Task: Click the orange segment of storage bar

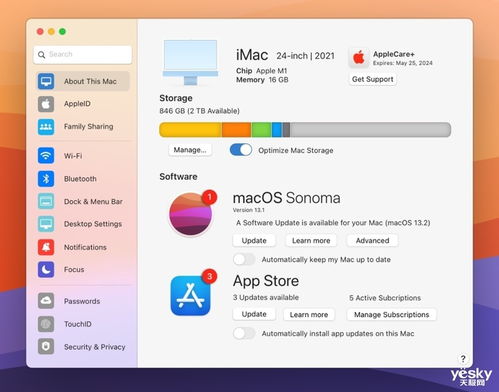Action: click(x=237, y=130)
